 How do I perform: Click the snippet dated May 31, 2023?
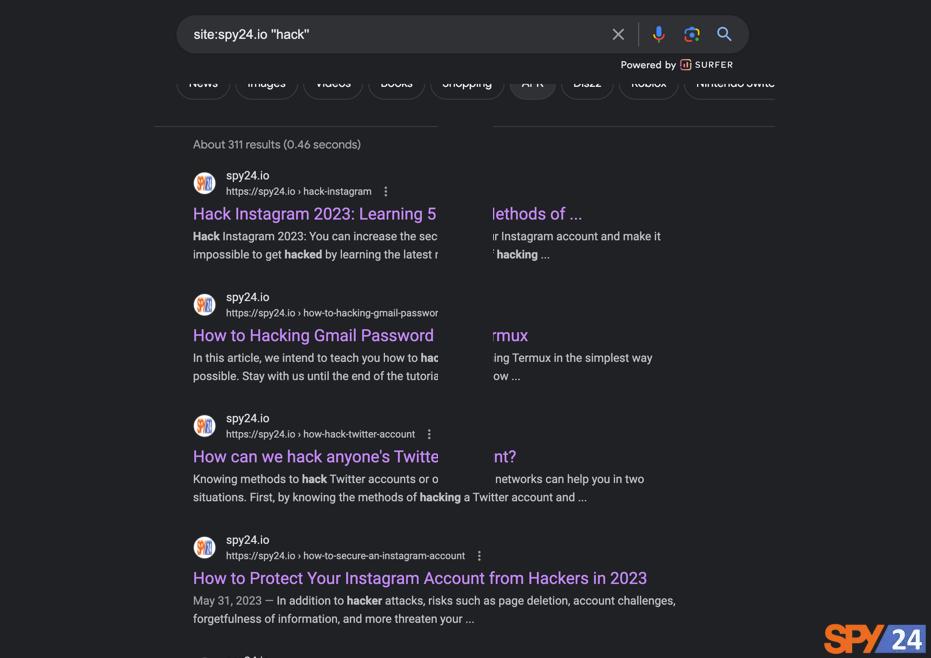pos(434,610)
